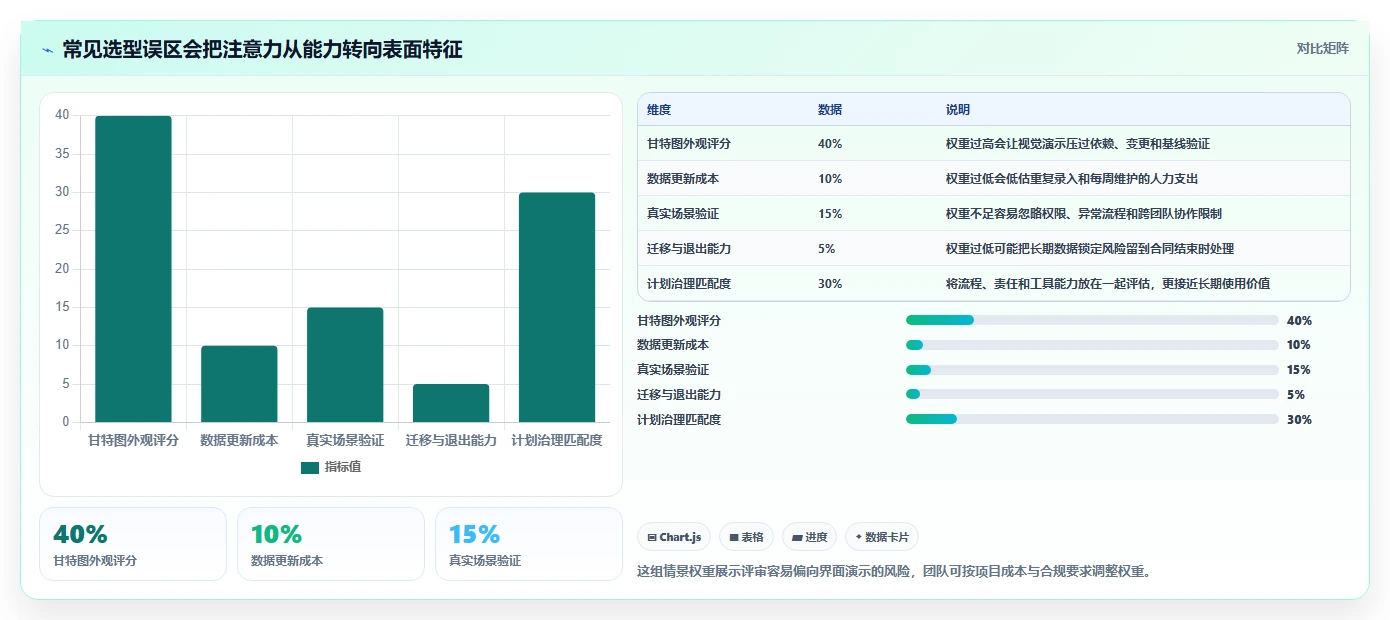Click the 说明 column header
Screen dimensions: 1390x620
[958, 110]
